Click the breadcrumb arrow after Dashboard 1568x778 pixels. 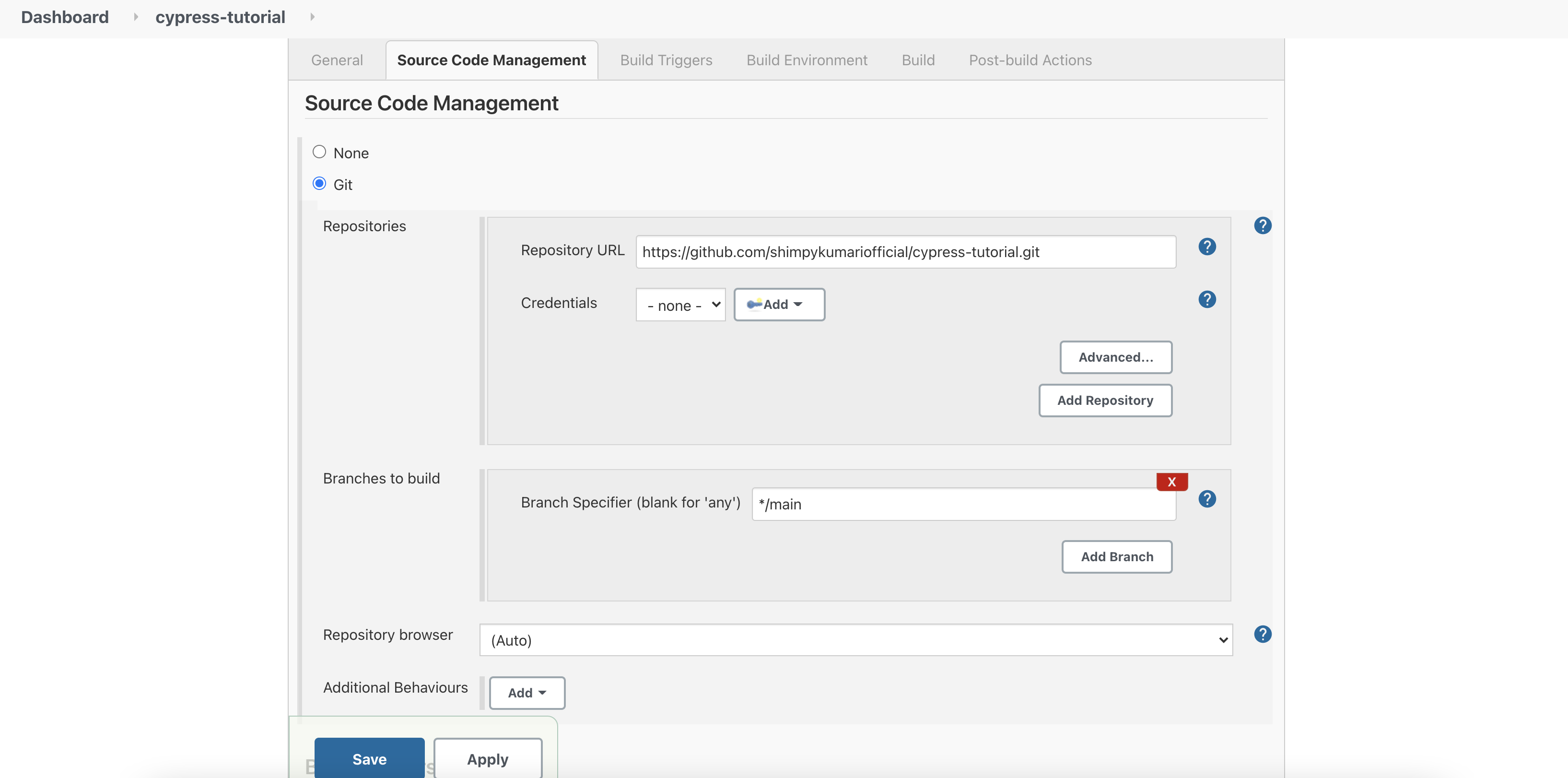[136, 17]
